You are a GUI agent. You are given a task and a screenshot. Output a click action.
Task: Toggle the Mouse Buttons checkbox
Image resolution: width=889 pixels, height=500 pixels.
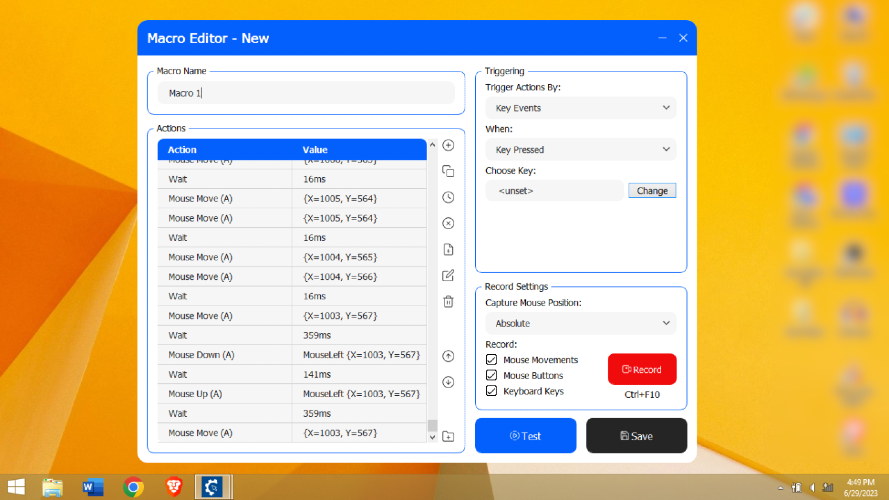[x=492, y=375]
